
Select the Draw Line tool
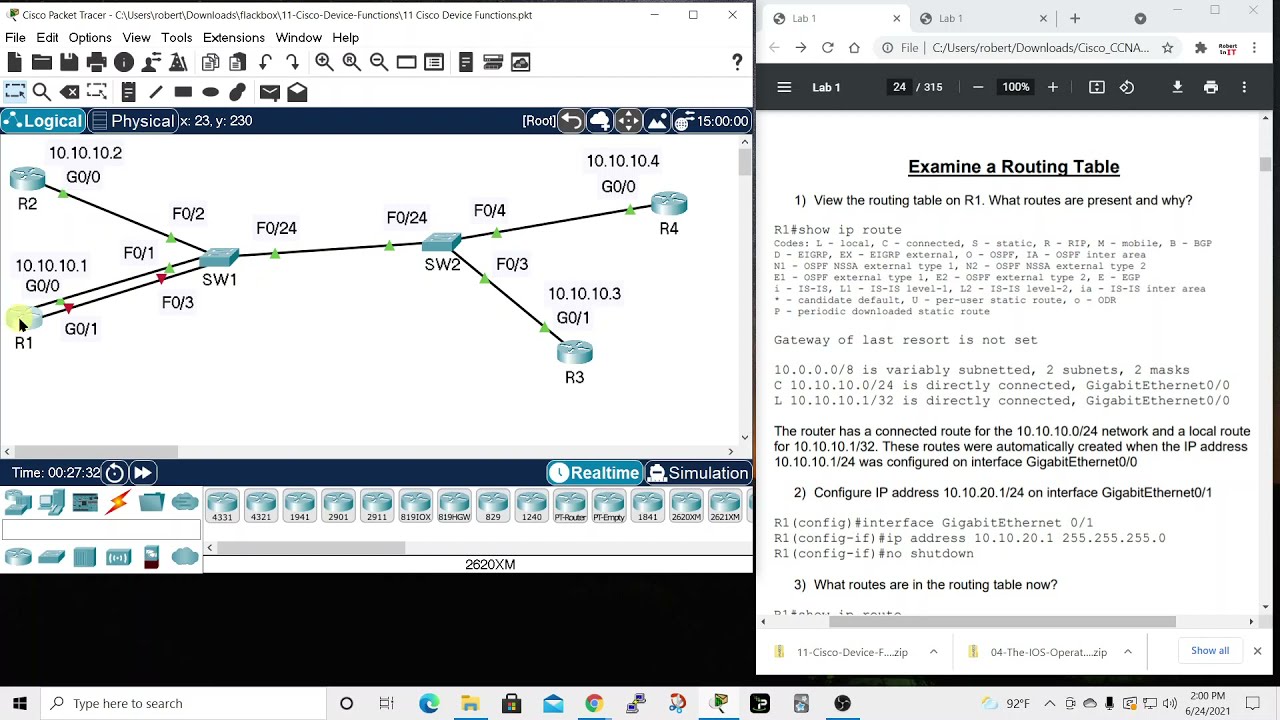155,92
